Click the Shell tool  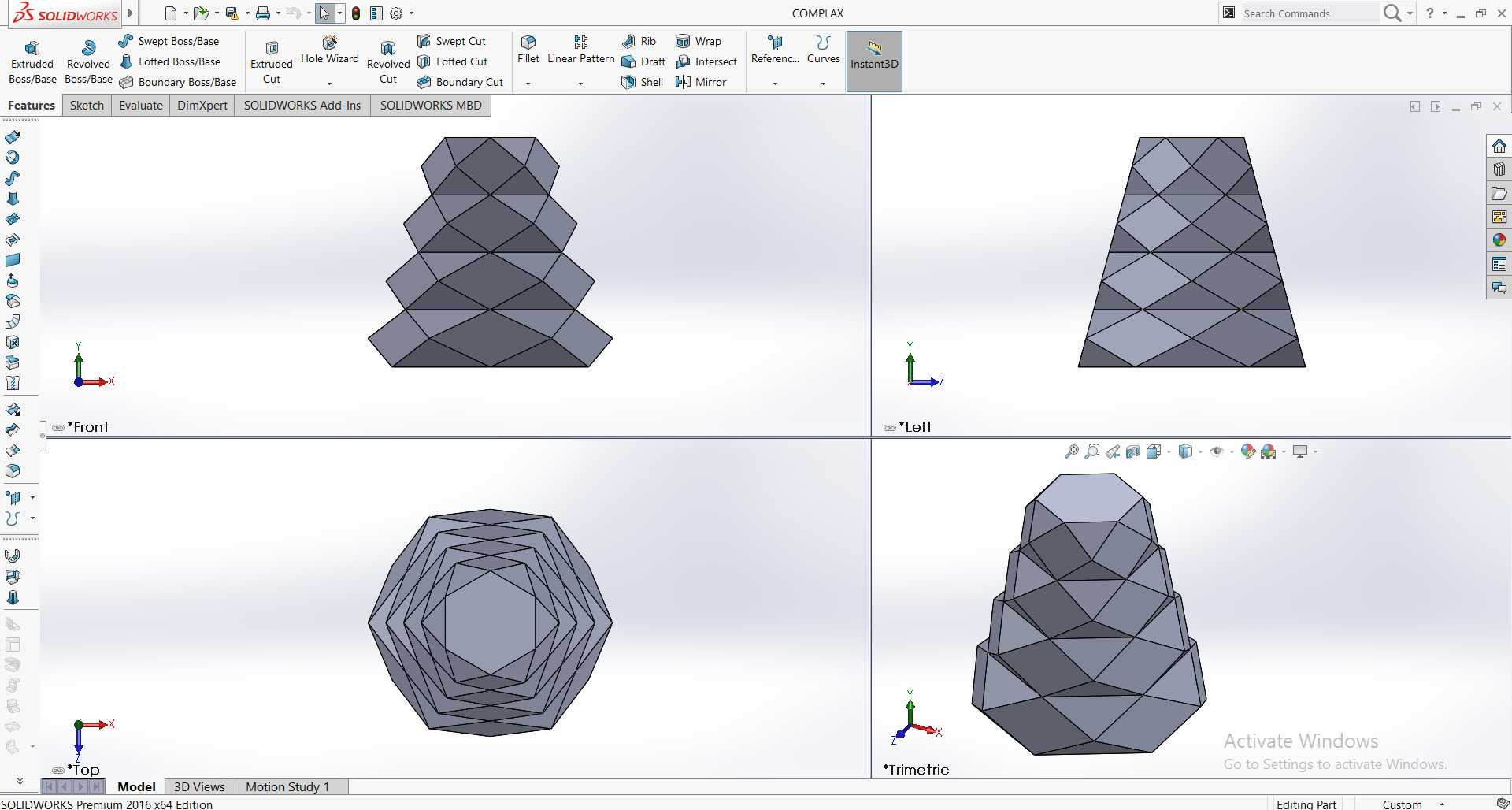click(x=643, y=82)
